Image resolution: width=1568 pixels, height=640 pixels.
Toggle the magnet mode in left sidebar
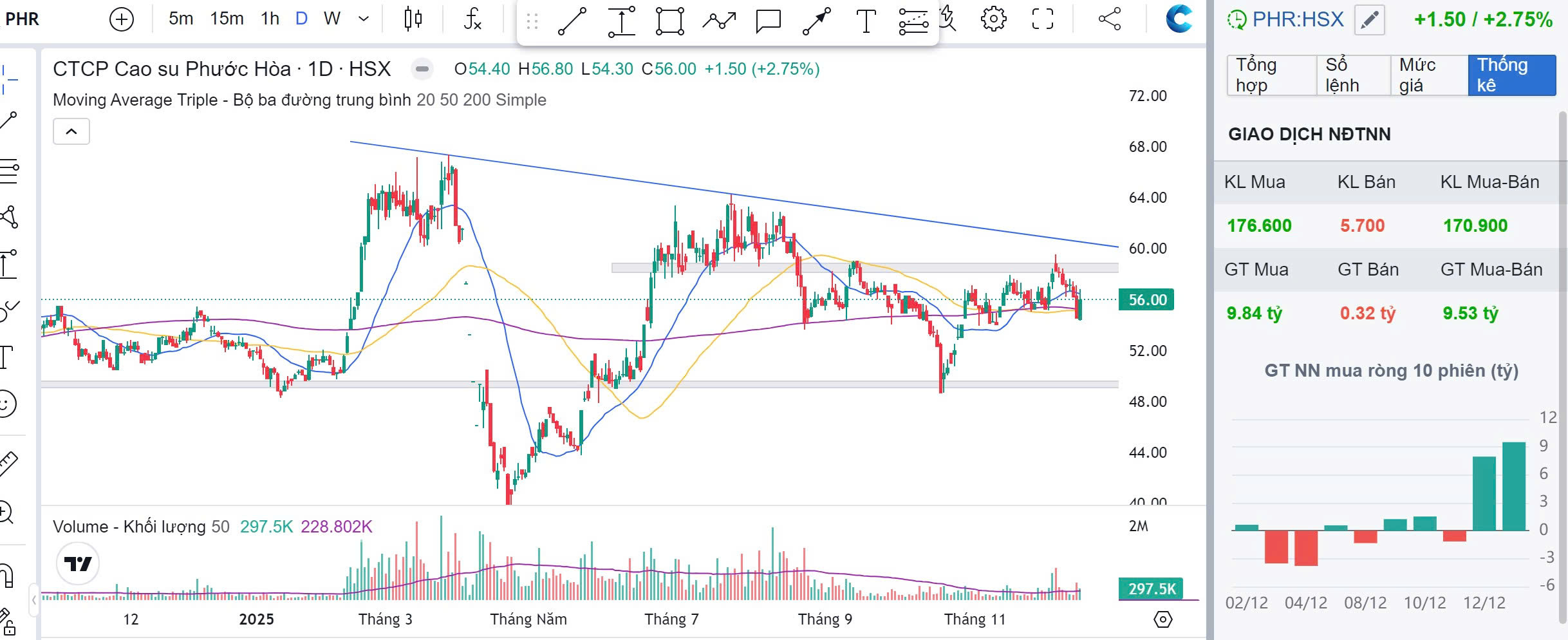coord(6,575)
